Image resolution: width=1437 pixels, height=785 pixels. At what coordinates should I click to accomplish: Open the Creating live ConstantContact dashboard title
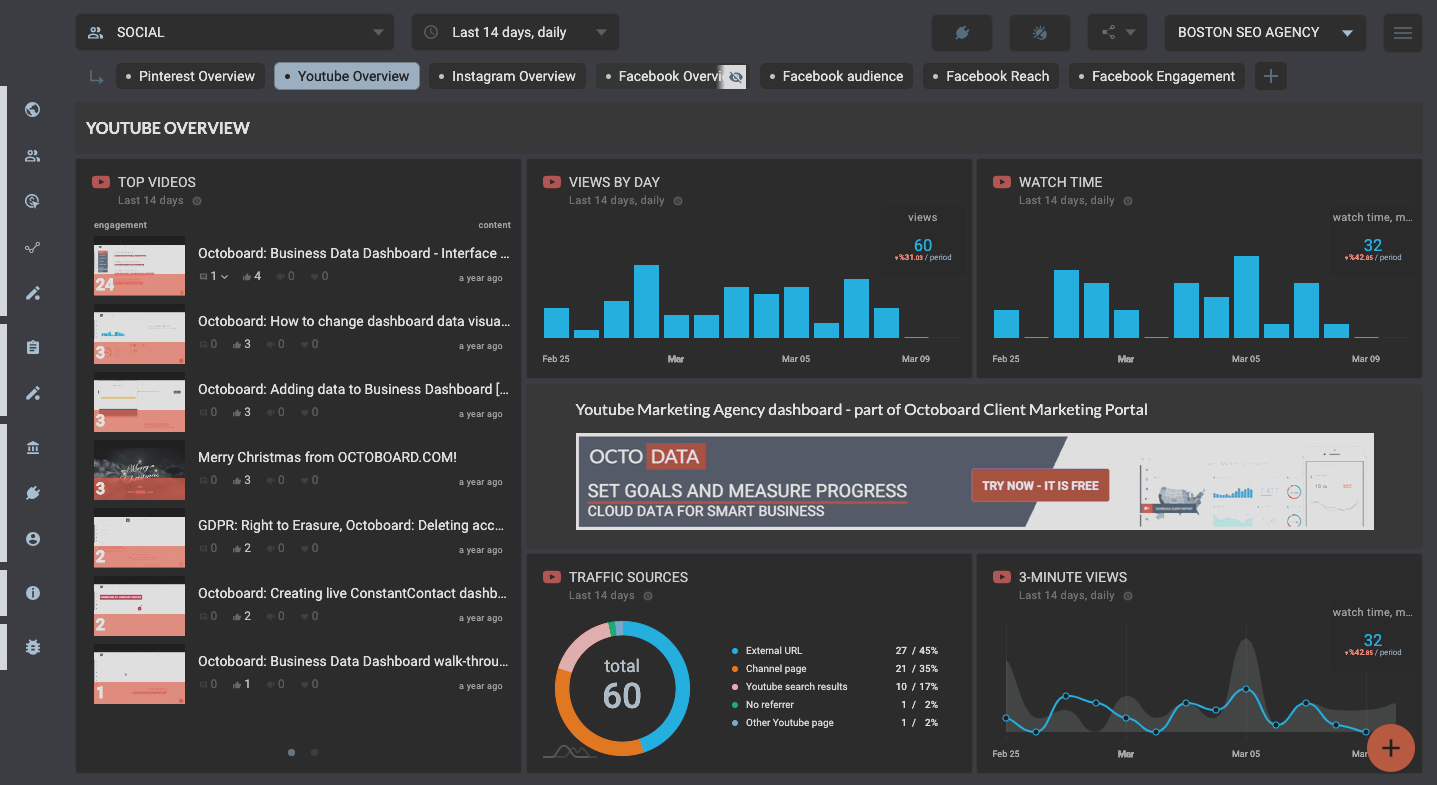353,593
